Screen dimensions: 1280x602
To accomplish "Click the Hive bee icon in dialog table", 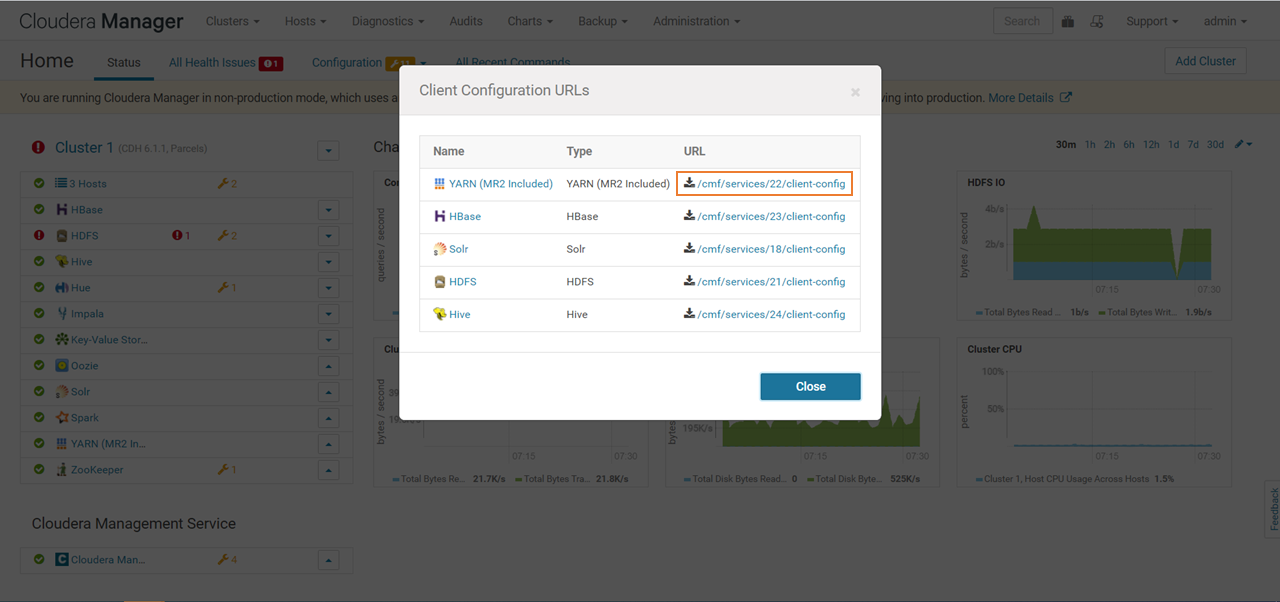I will pos(439,314).
